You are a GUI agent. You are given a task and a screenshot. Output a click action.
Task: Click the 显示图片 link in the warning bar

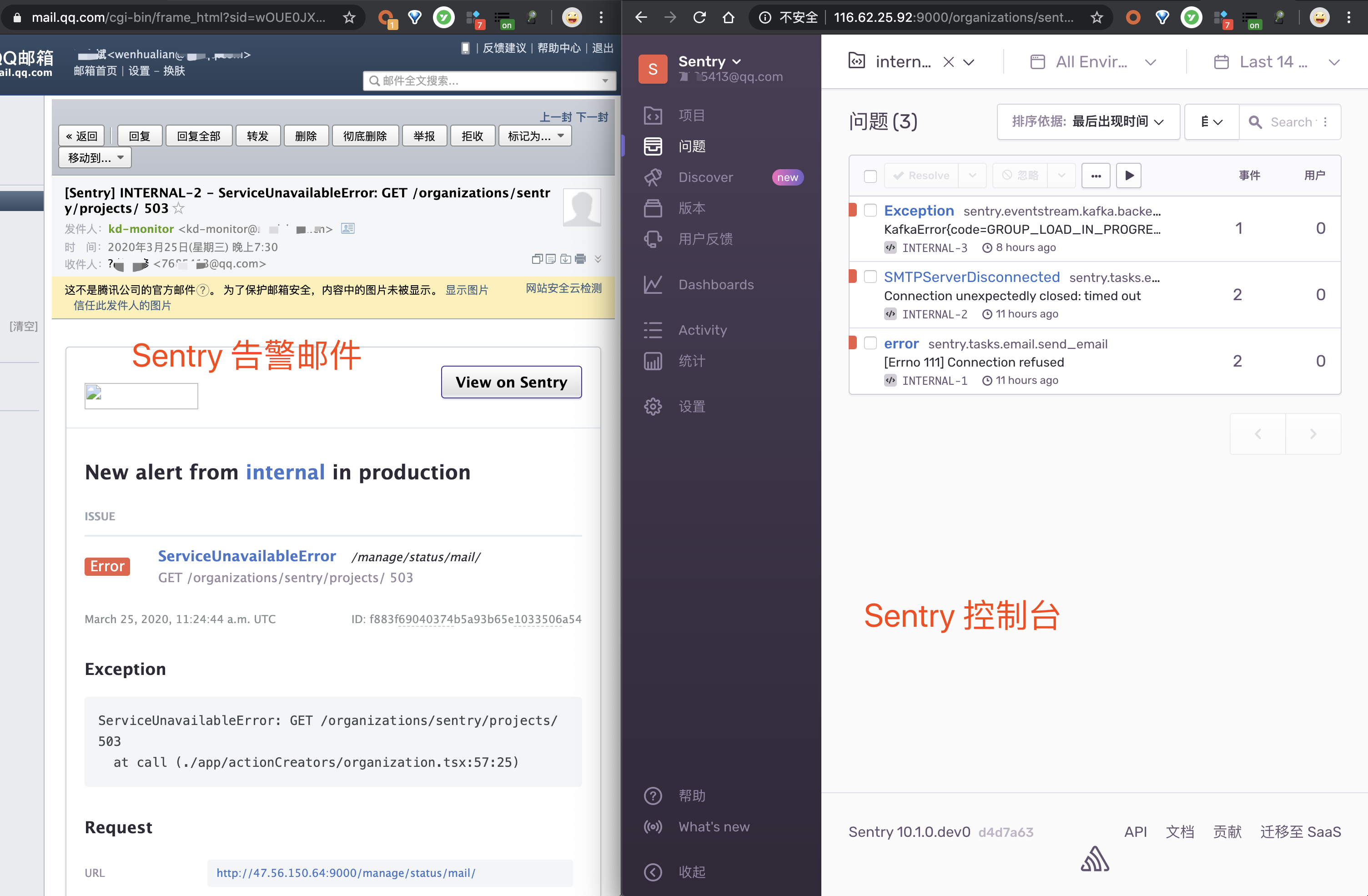[467, 290]
